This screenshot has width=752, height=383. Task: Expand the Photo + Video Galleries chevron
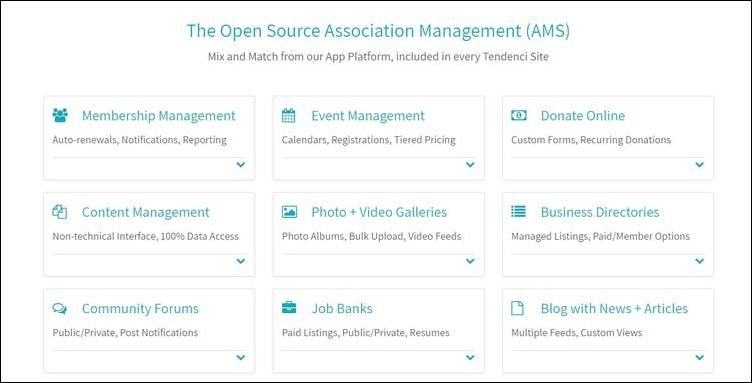click(x=470, y=261)
